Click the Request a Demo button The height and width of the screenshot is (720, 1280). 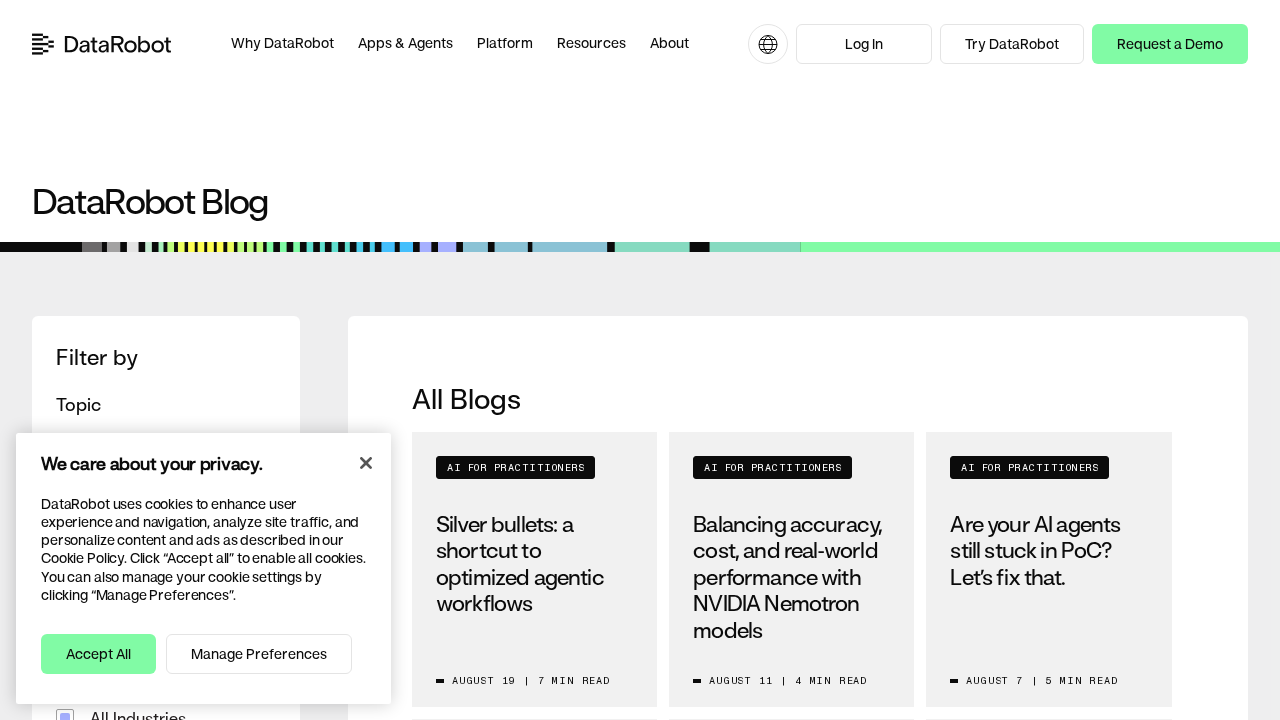coord(1170,44)
